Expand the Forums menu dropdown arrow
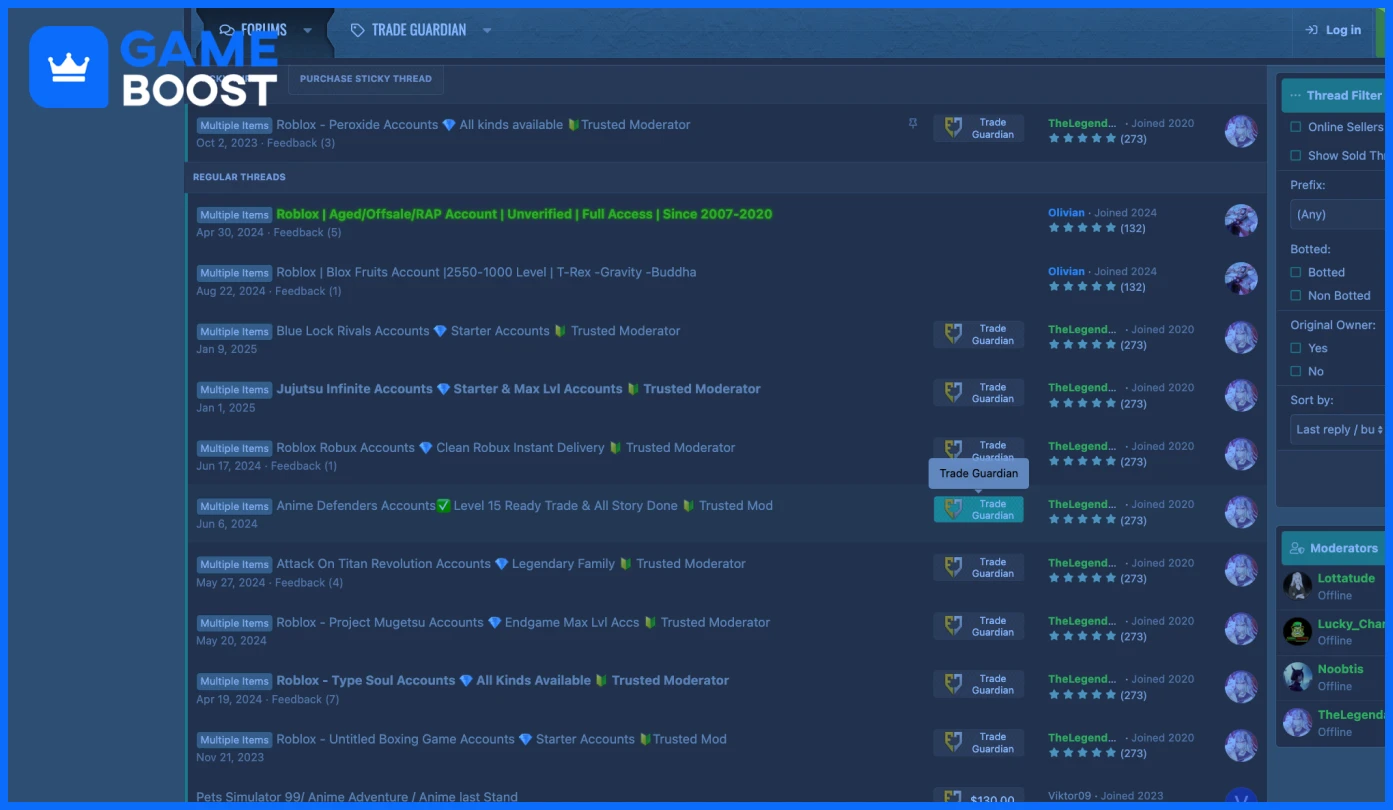Image resolution: width=1393 pixels, height=810 pixels. (x=307, y=30)
